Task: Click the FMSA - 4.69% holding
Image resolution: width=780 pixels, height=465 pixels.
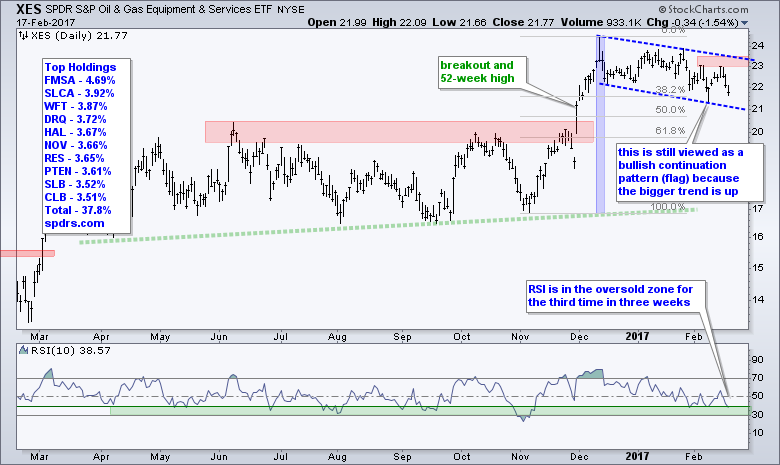Action: [80, 80]
